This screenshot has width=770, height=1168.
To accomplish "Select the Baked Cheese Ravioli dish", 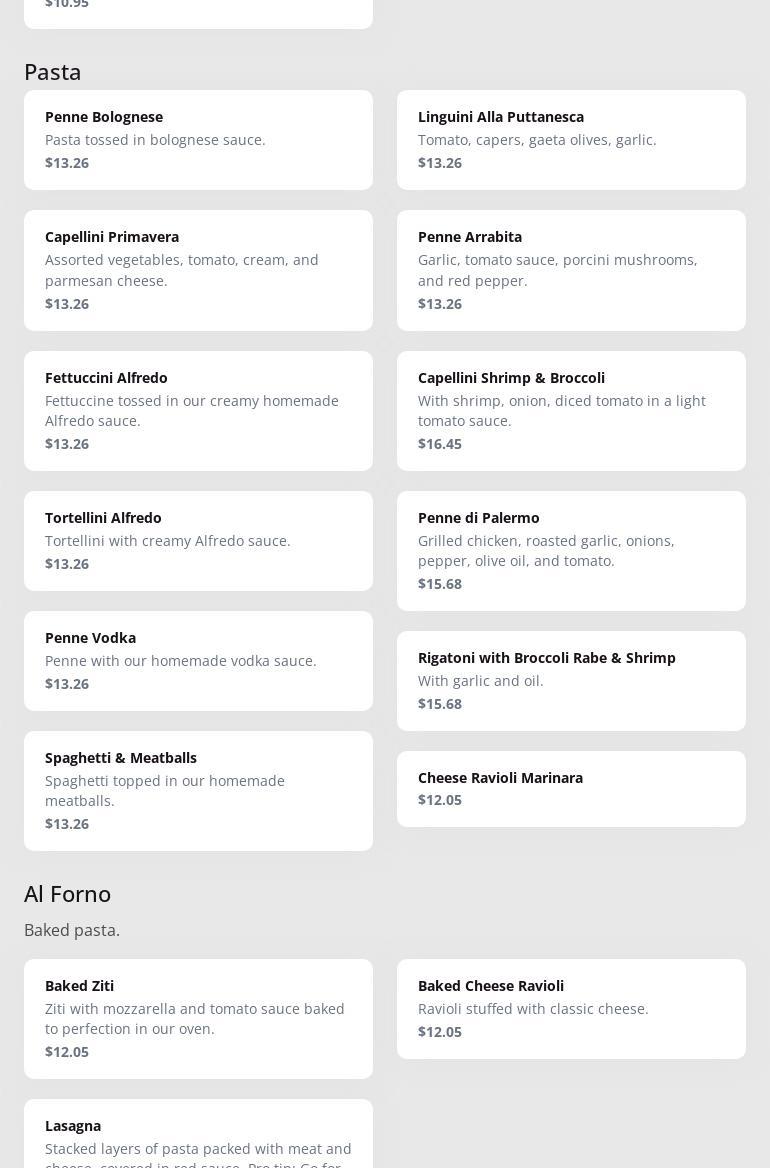I will click(x=571, y=1008).
